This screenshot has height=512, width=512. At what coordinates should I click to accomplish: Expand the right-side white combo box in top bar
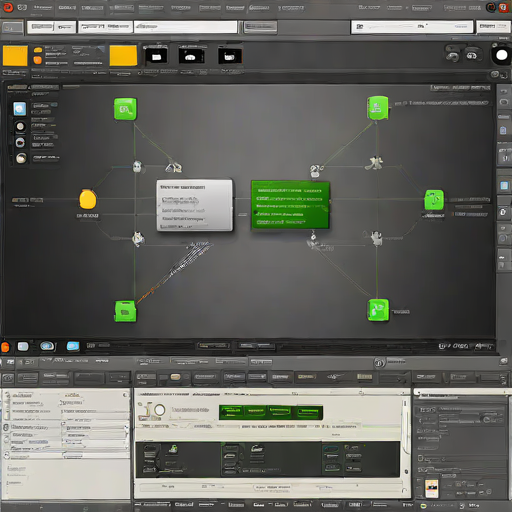(412, 27)
